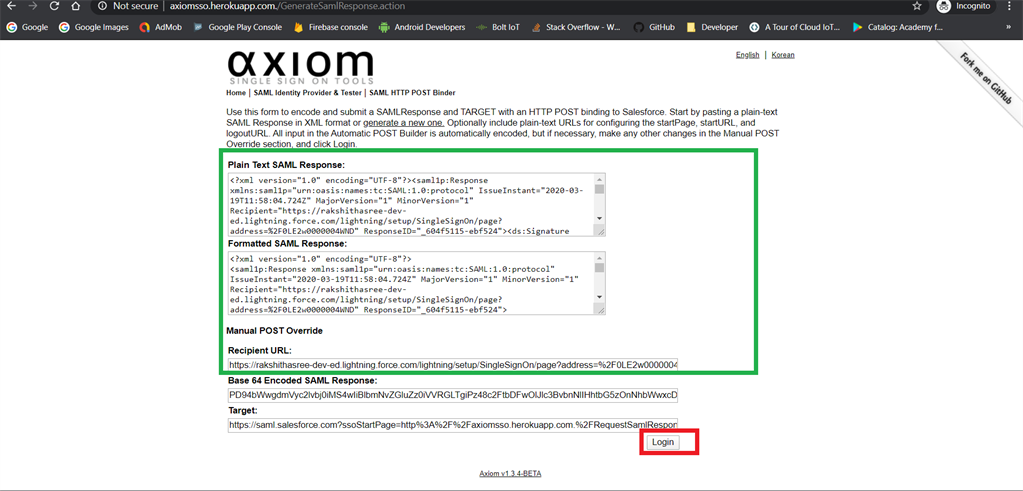Click the browser forward arrow
Screen dimensions: 1023x491
pyautogui.click(x=33, y=6)
